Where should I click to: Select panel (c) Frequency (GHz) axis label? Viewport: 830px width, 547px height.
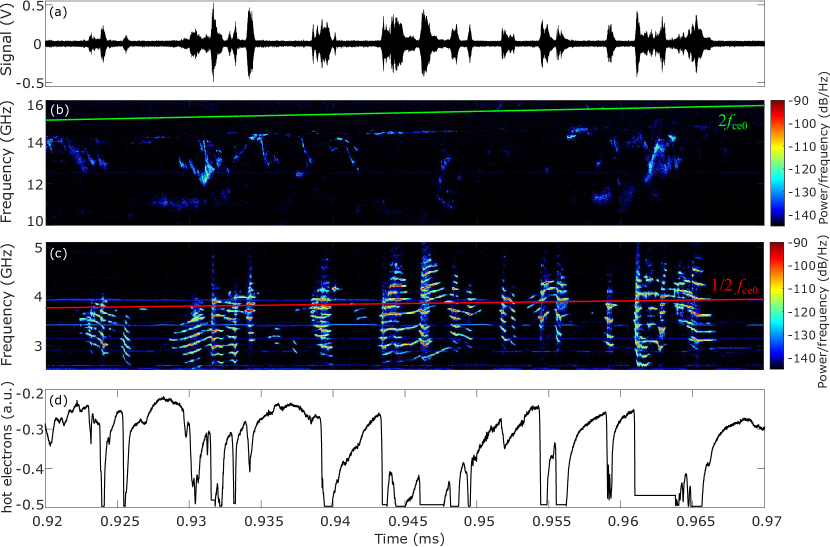tap(7, 306)
